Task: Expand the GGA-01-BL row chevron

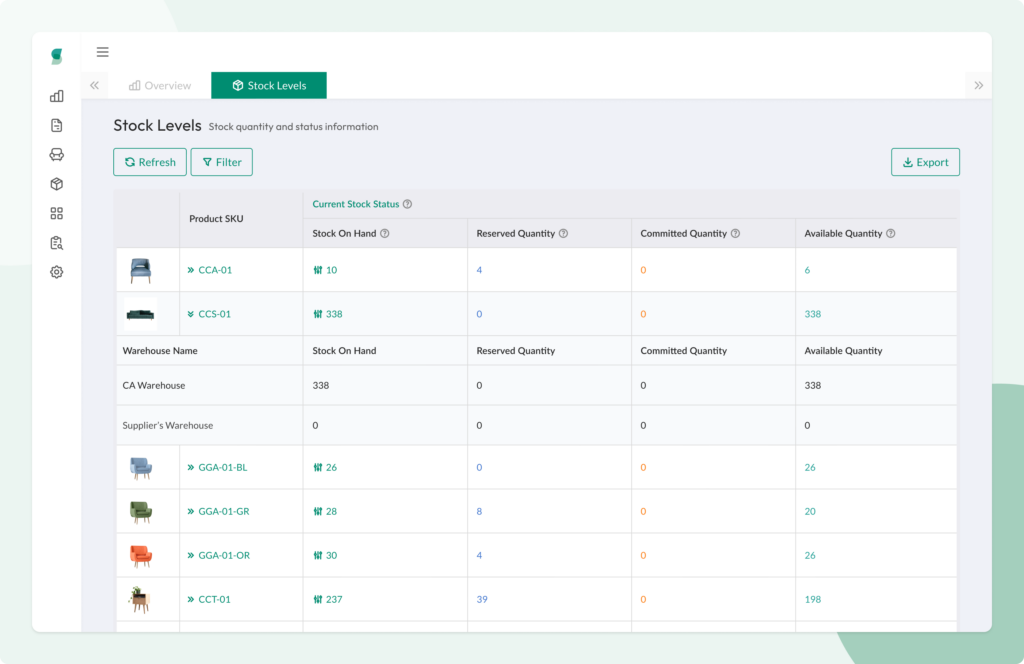Action: (191, 467)
